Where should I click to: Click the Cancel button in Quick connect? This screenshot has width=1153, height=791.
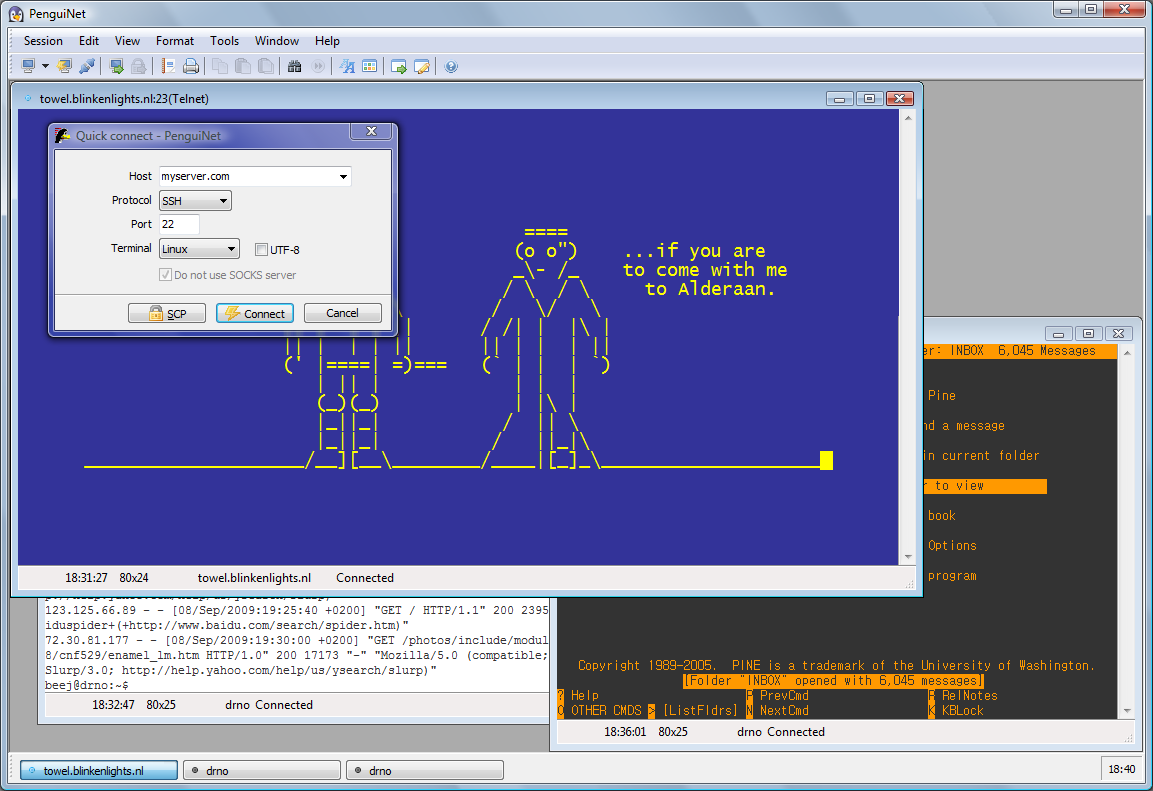click(x=343, y=313)
